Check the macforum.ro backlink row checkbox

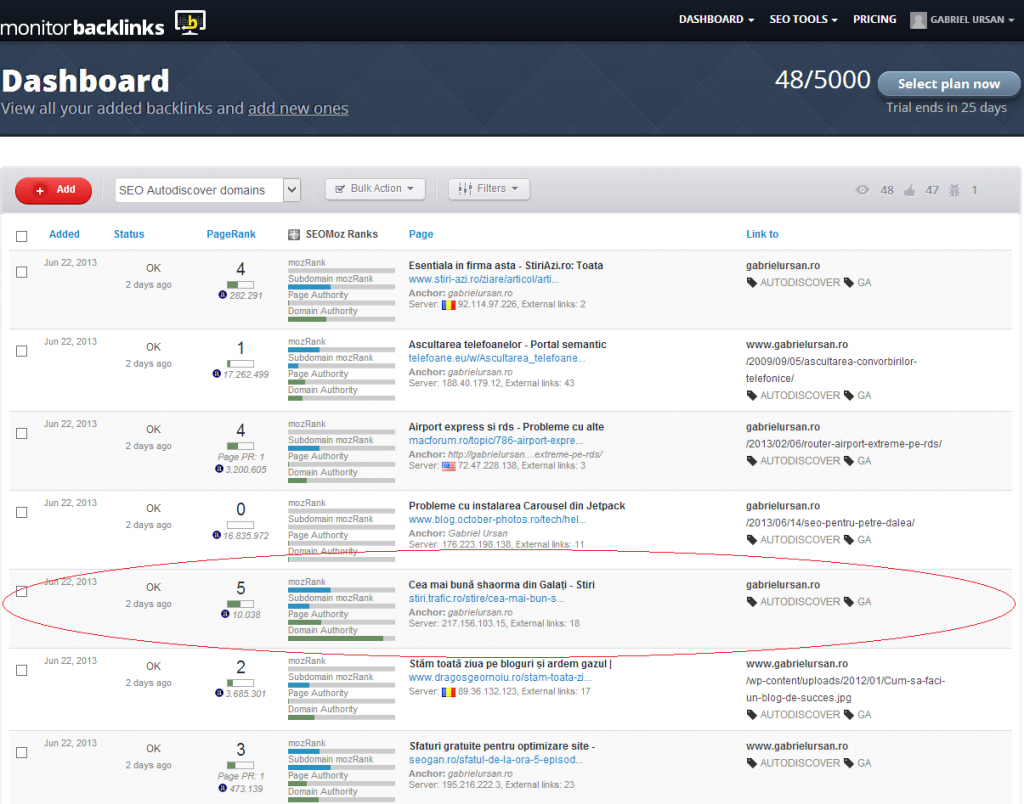click(22, 434)
